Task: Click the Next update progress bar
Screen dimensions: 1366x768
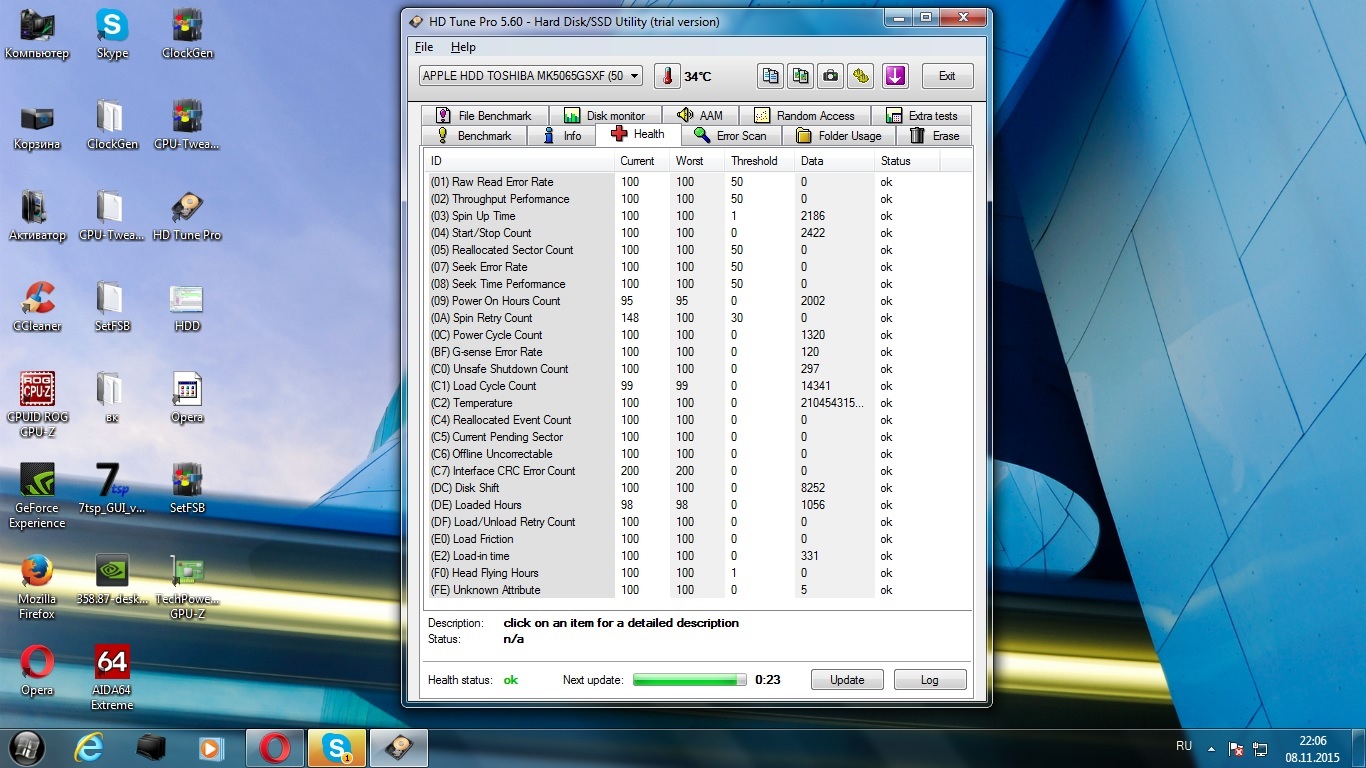Action: point(690,680)
